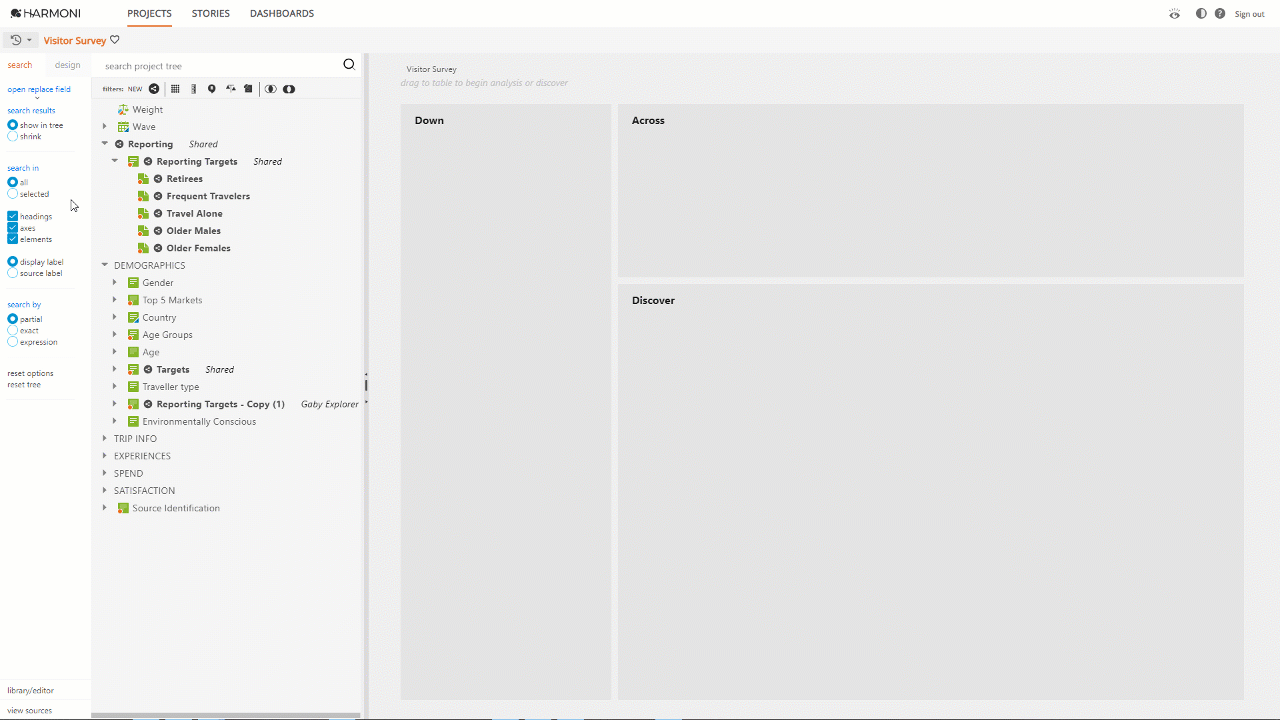The width and height of the screenshot is (1280, 720).
Task: Collapse the DEMOGRAPHICS section
Action: pyautogui.click(x=105, y=265)
